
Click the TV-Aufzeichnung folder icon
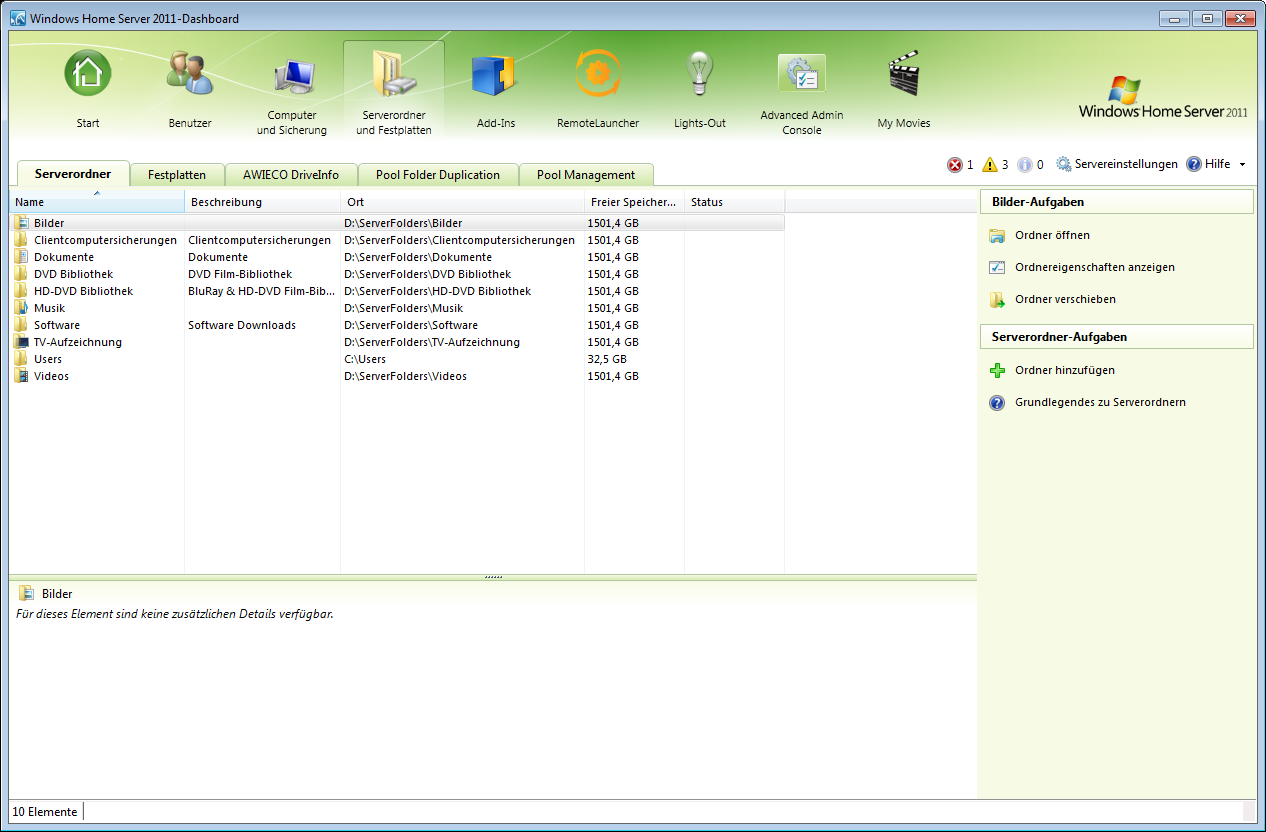point(23,342)
